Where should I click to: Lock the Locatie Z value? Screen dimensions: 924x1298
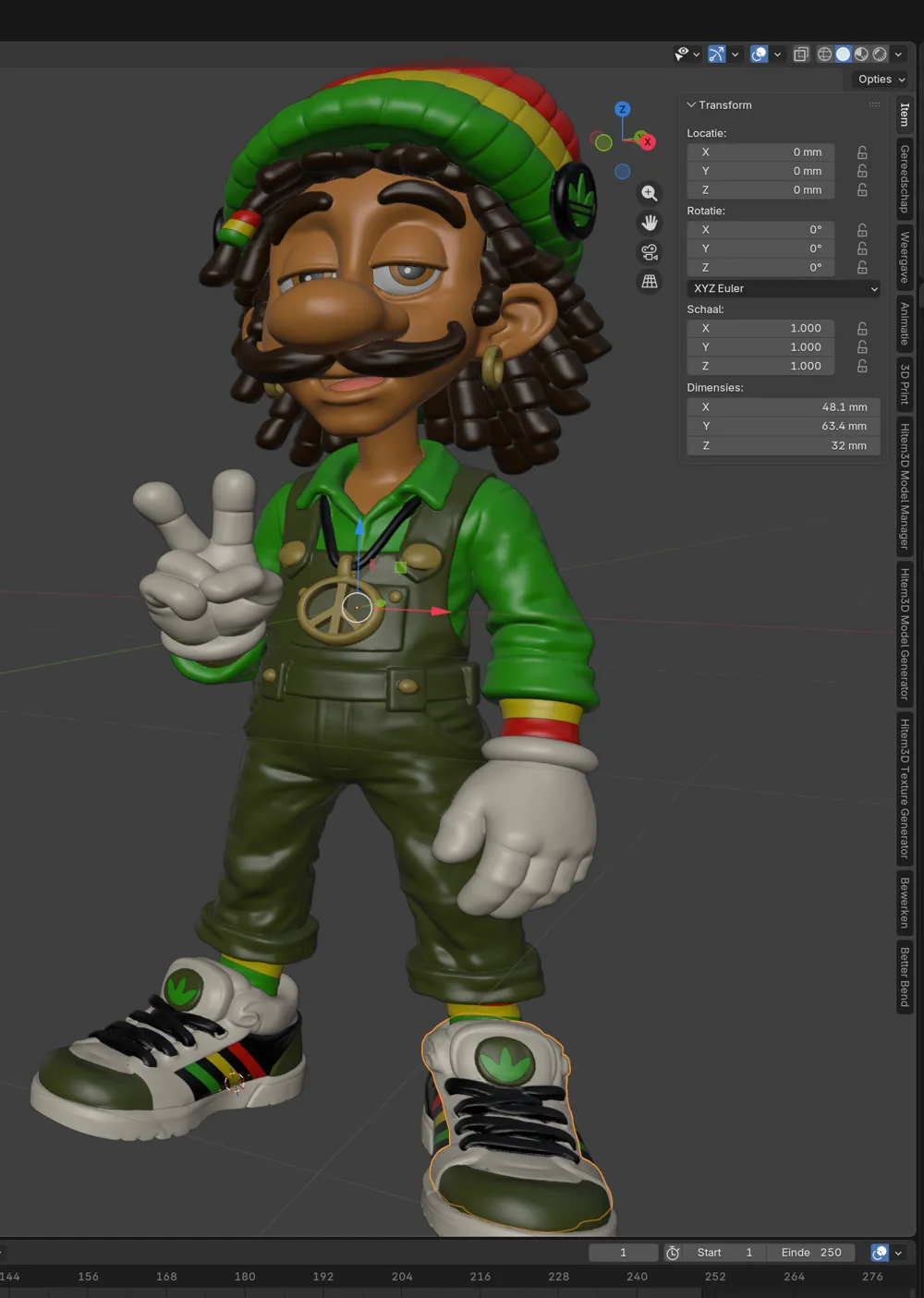pyautogui.click(x=862, y=190)
